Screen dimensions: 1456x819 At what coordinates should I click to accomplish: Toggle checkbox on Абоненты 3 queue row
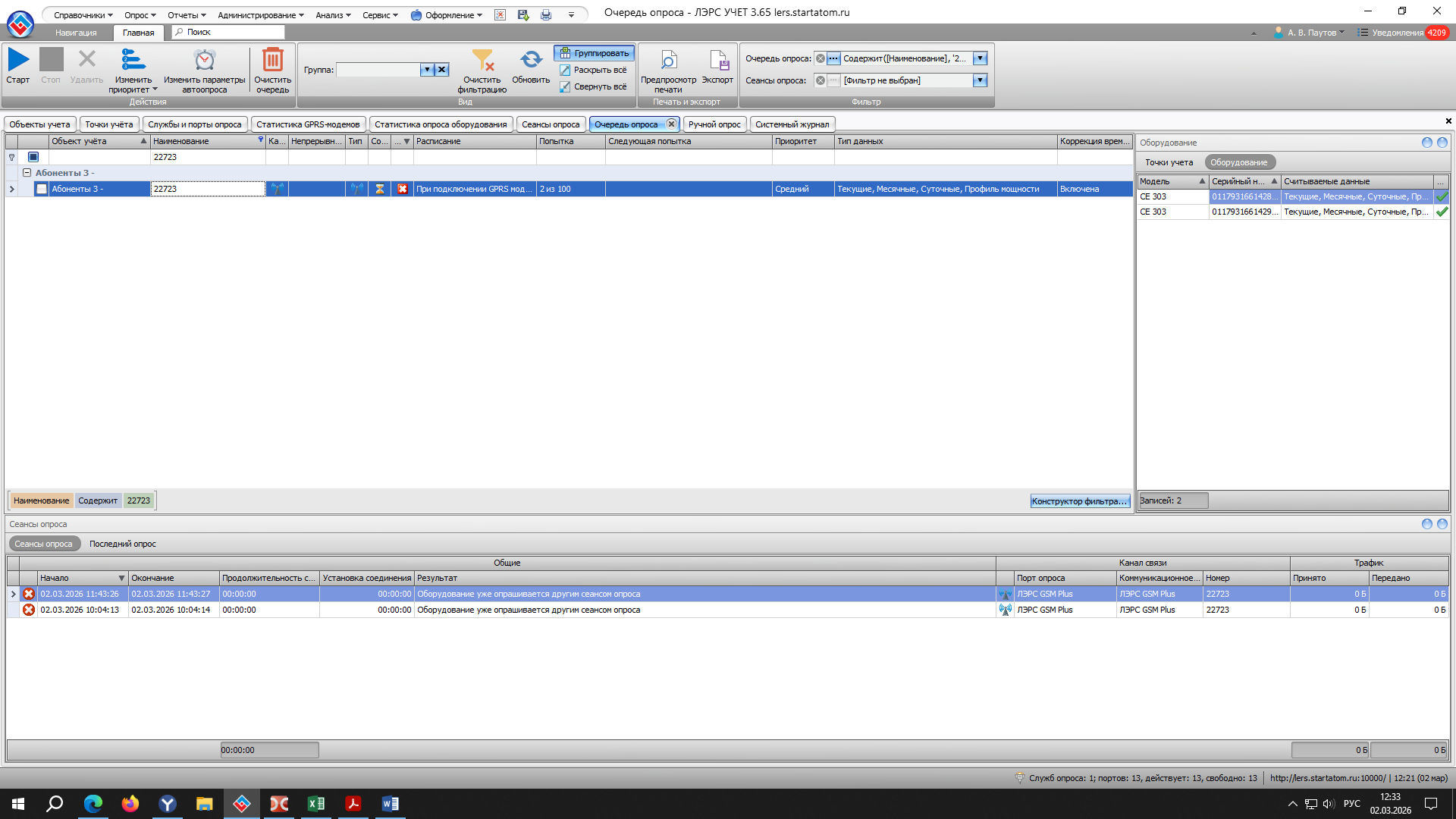(x=42, y=189)
